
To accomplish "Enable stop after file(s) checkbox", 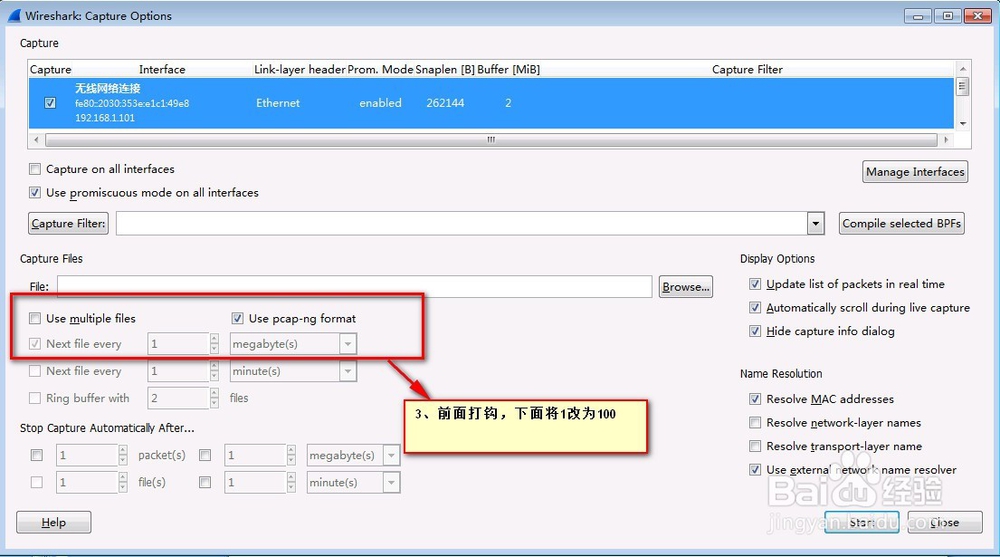I will 37,482.
